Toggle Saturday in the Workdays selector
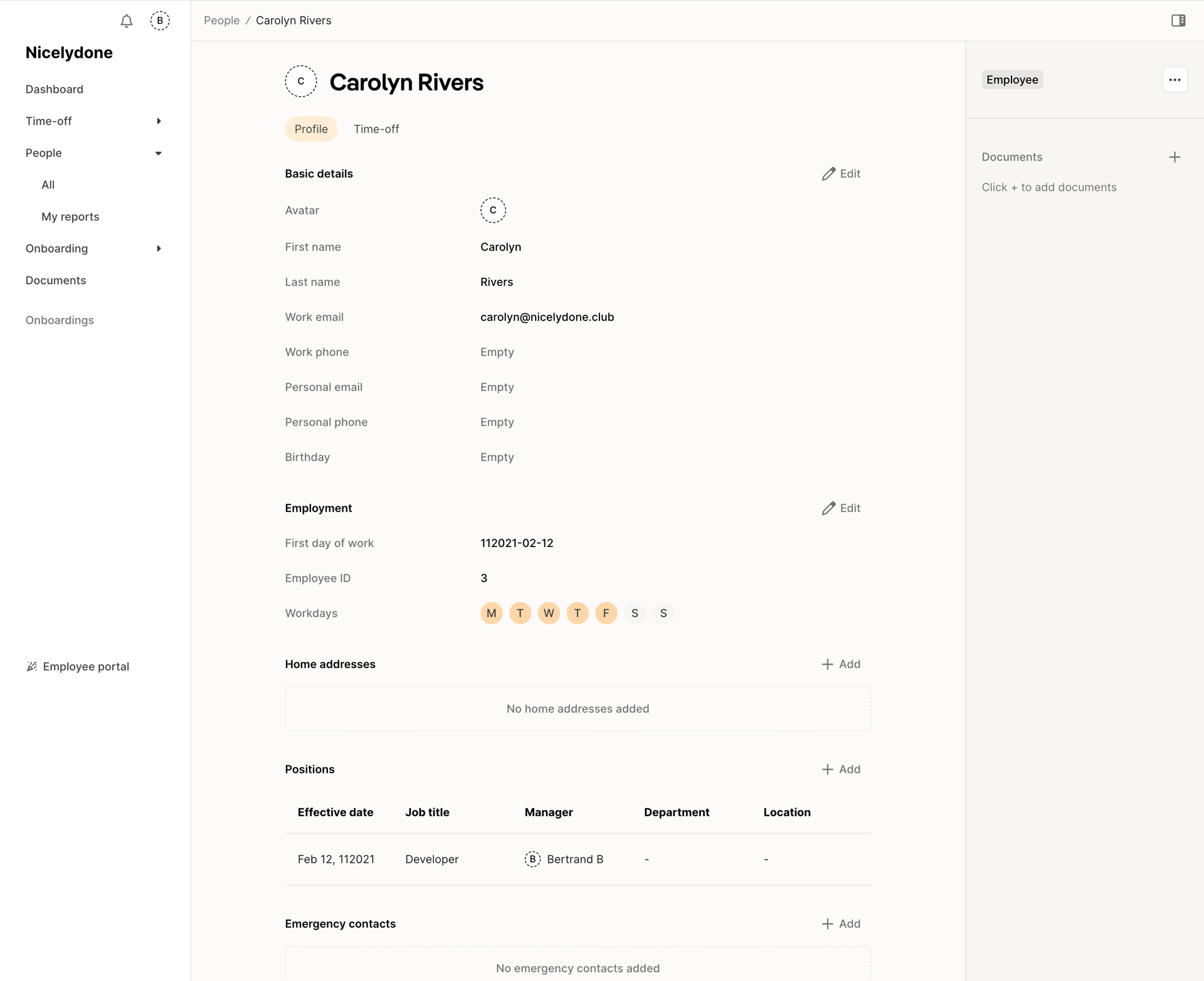Image resolution: width=1204 pixels, height=981 pixels. pyautogui.click(x=635, y=613)
